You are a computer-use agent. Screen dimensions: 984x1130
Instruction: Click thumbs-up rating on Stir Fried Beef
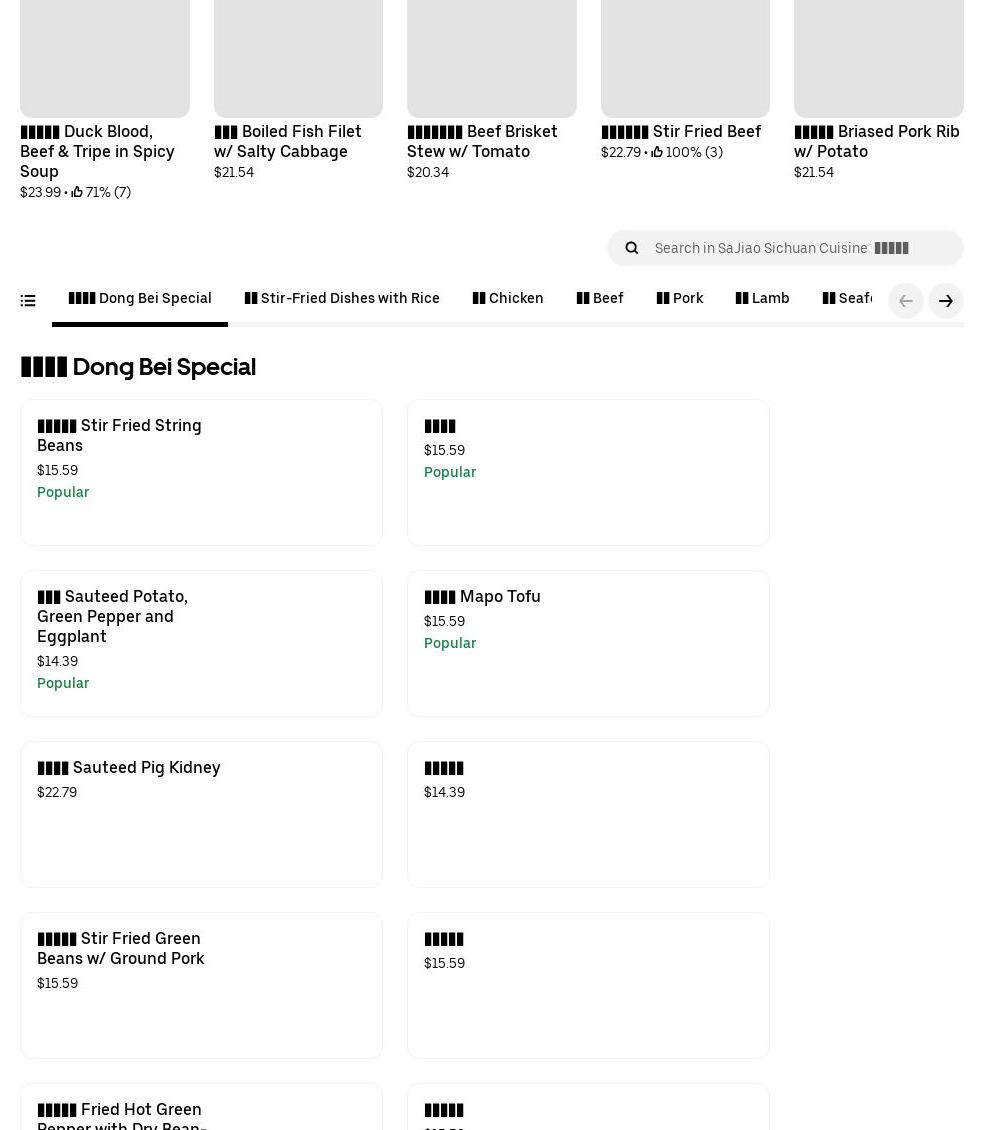click(x=657, y=152)
